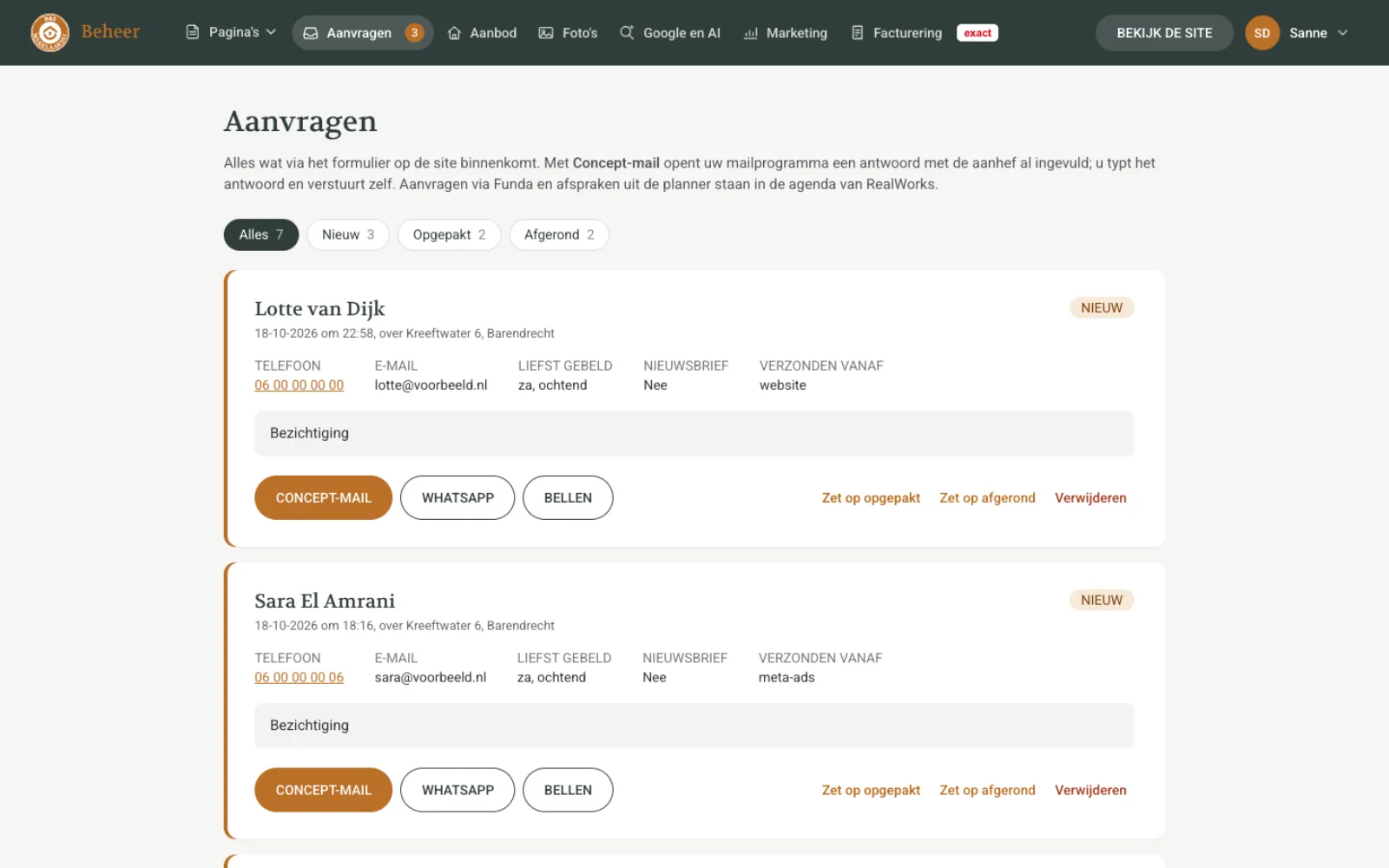Click the sara@voorbeeld.nl email address
This screenshot has height=868, width=1389.
(431, 678)
